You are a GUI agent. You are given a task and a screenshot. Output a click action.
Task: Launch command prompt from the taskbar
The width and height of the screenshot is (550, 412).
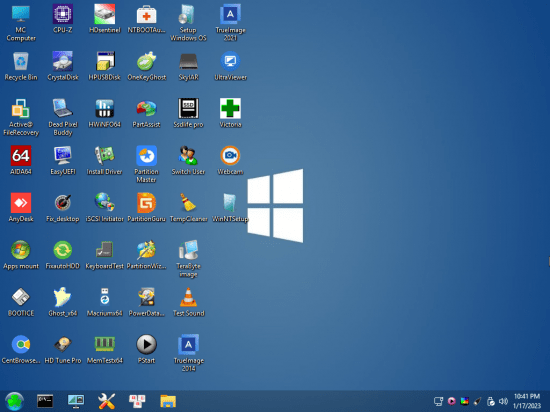click(45, 401)
